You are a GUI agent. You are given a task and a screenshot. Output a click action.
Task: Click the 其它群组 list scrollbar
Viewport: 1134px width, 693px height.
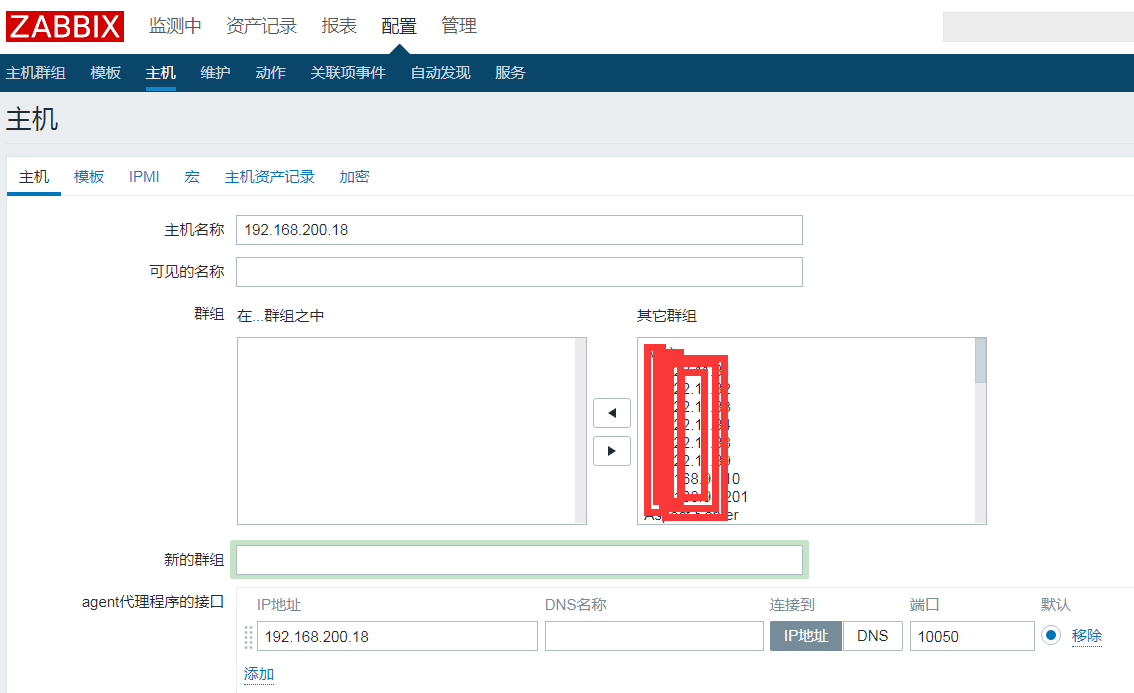(981, 430)
